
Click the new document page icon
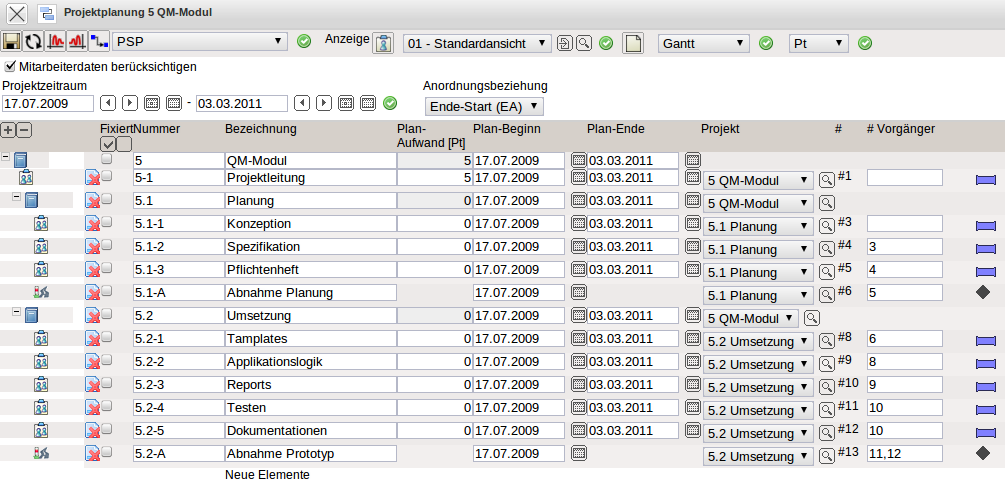632,43
